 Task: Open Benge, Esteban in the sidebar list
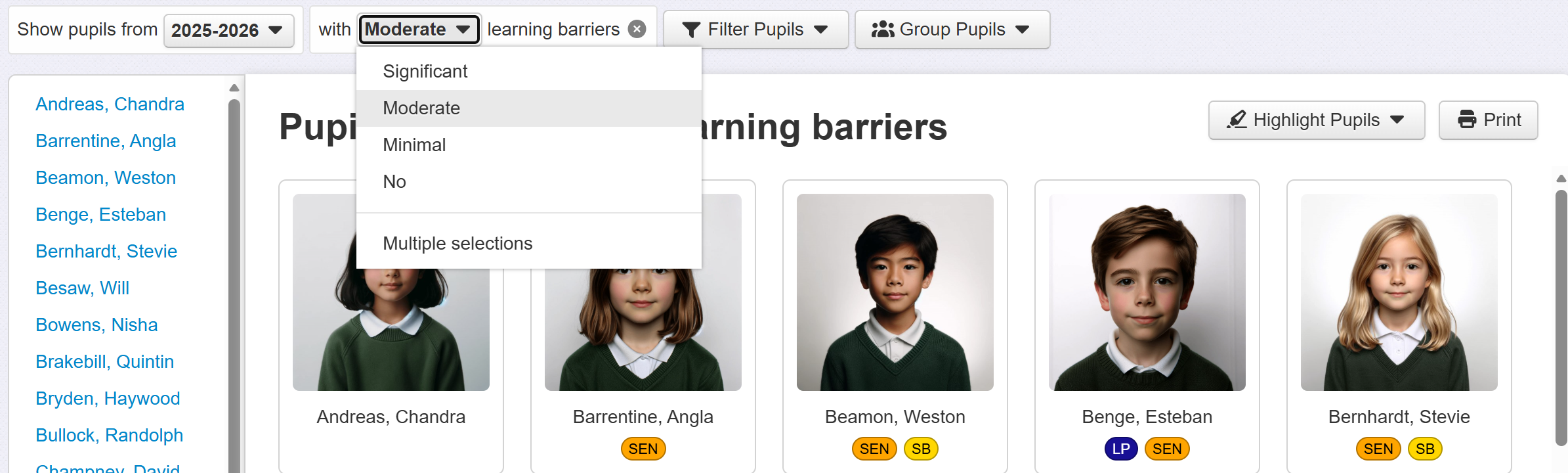pos(100,214)
